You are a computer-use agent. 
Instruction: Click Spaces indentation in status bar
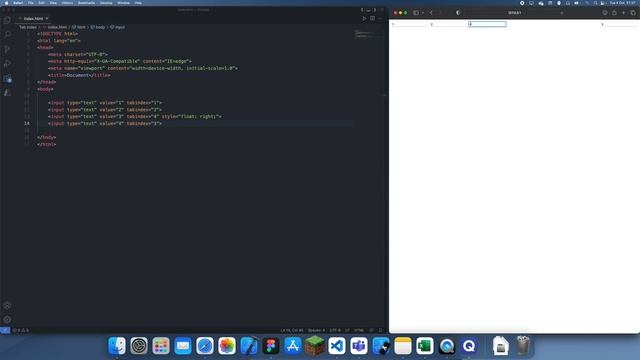pyautogui.click(x=316, y=330)
